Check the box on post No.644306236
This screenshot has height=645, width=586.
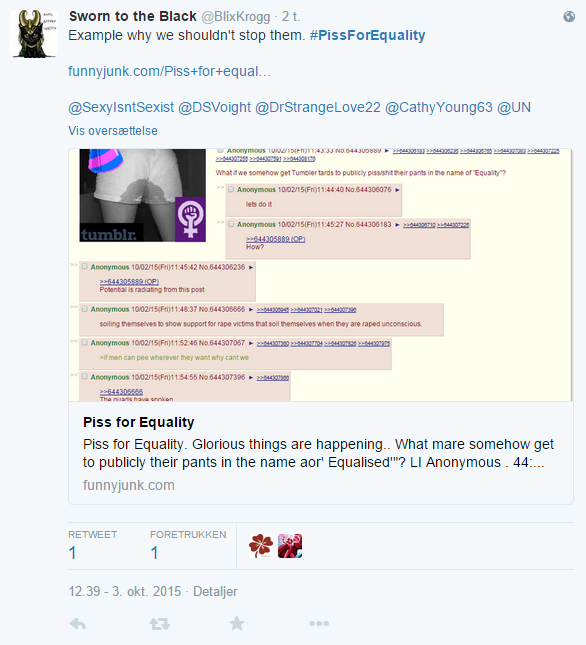[x=85, y=267]
